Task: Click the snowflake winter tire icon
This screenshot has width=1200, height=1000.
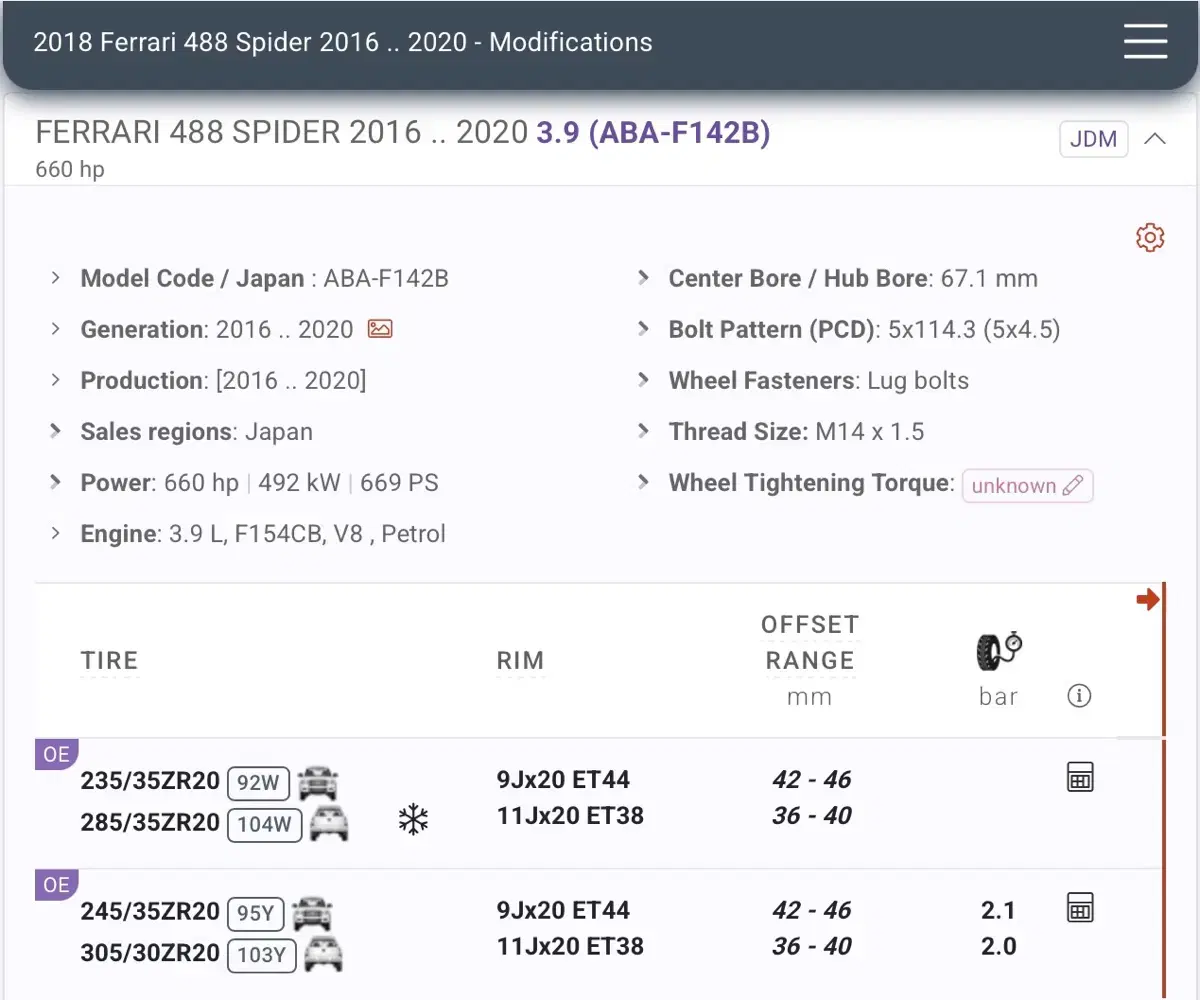Action: point(413,821)
